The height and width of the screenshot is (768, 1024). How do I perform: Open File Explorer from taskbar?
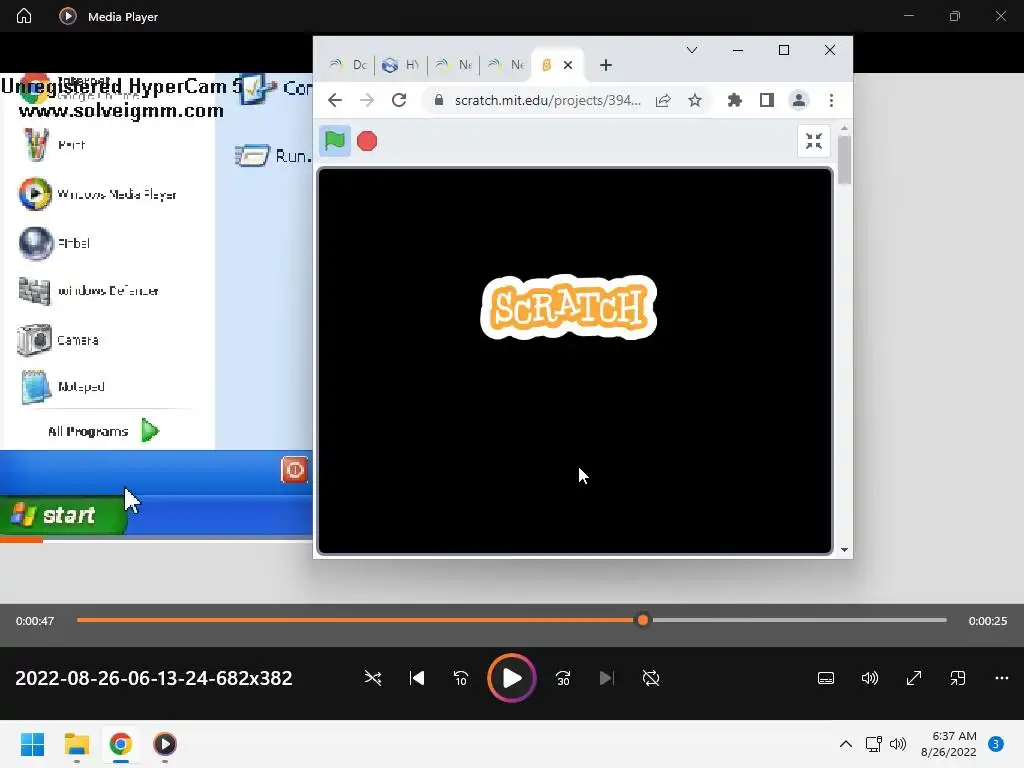pyautogui.click(x=76, y=744)
